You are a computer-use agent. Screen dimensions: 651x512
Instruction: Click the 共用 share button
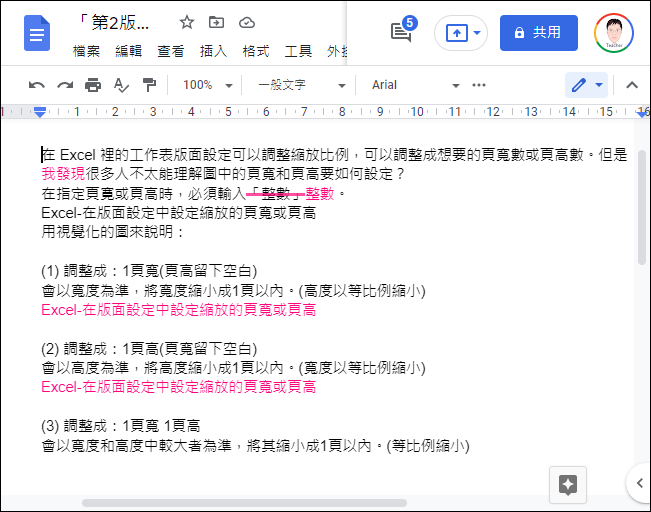(x=538, y=33)
